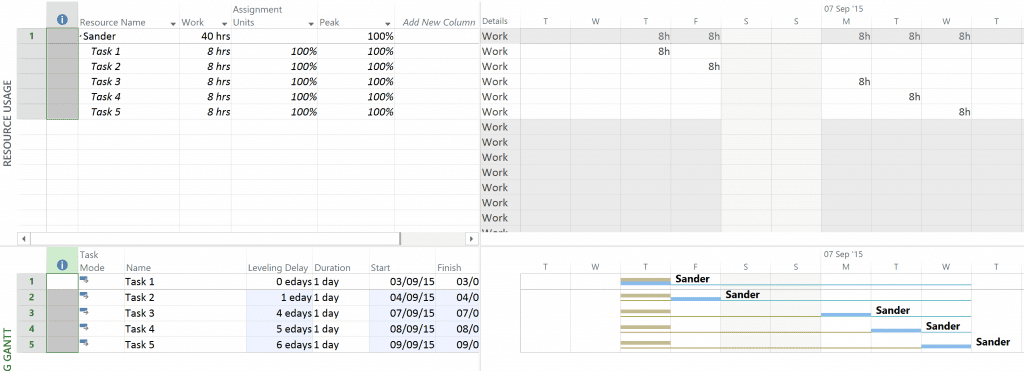The height and width of the screenshot is (371, 1024).
Task: Click Task 3 task mode icon
Action: pyautogui.click(x=84, y=312)
